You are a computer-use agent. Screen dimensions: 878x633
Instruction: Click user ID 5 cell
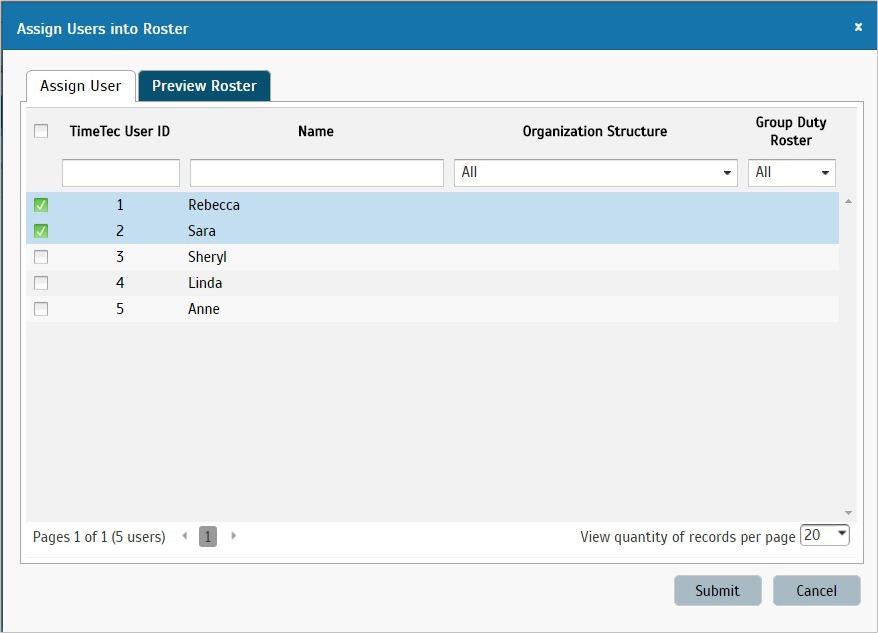pos(120,309)
